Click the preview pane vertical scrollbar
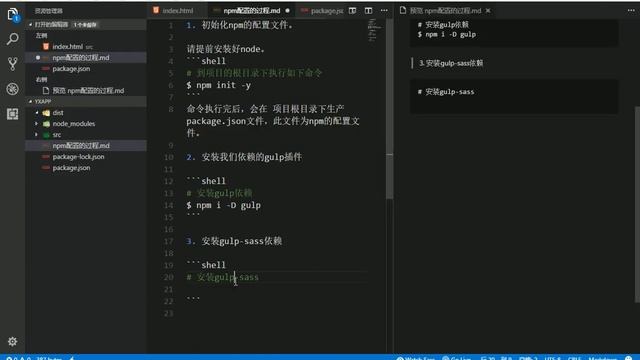 637,204
